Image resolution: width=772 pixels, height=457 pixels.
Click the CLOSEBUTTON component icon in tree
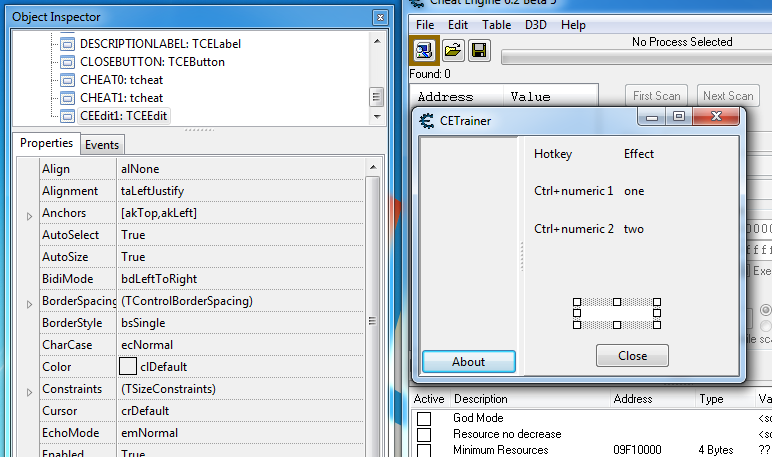pos(67,62)
